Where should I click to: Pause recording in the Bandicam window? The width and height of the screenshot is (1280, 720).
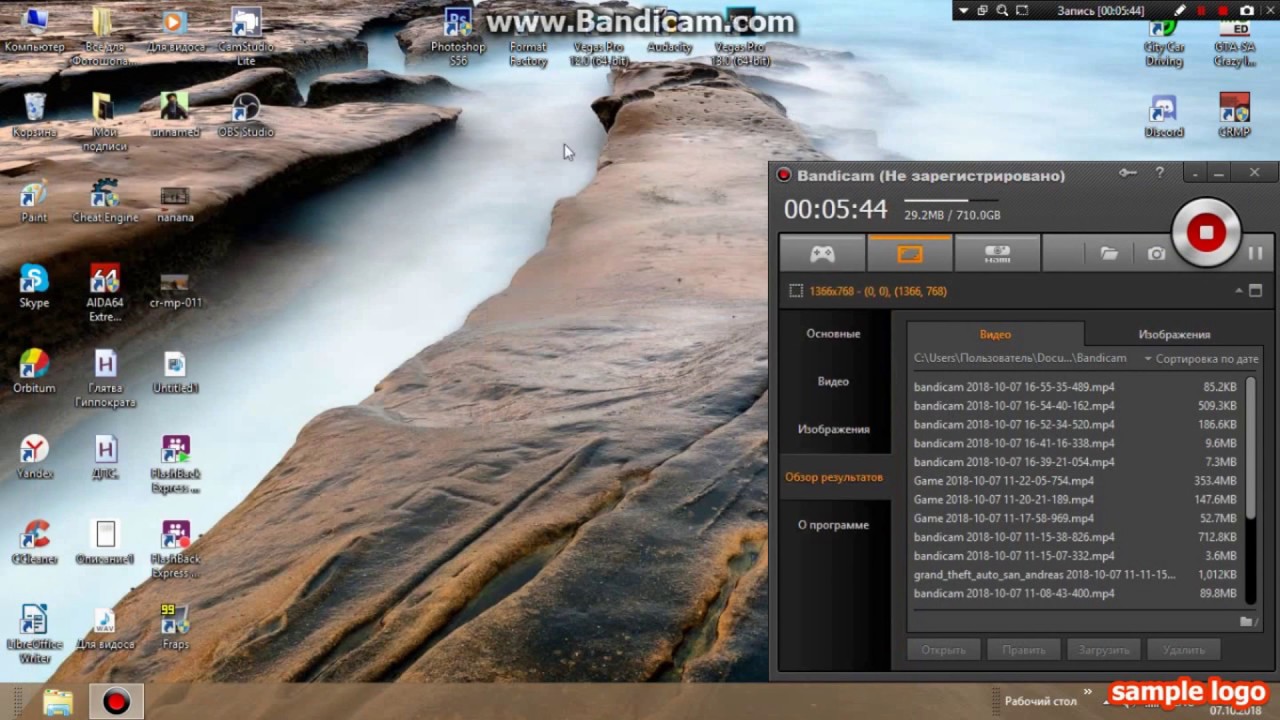coord(1256,254)
